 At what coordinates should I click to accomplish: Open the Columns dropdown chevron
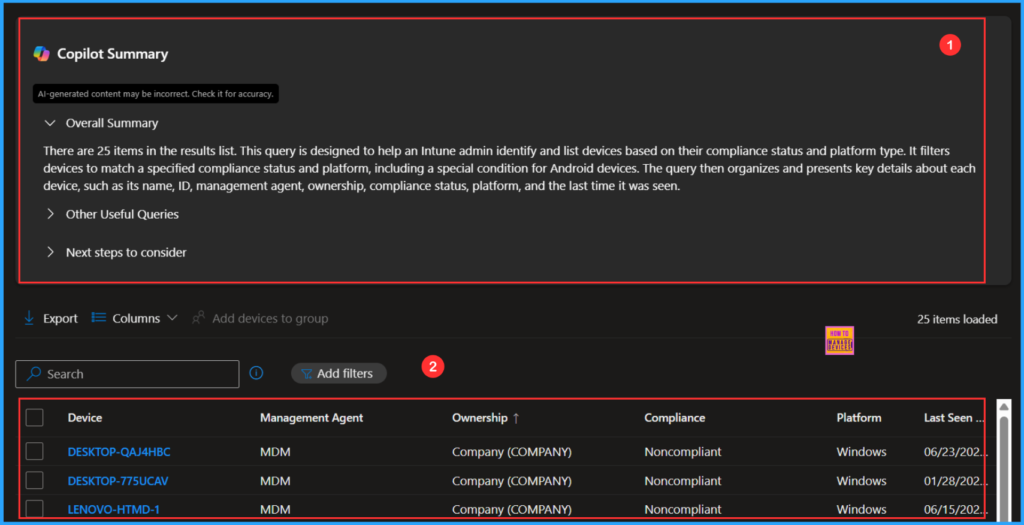(172, 318)
